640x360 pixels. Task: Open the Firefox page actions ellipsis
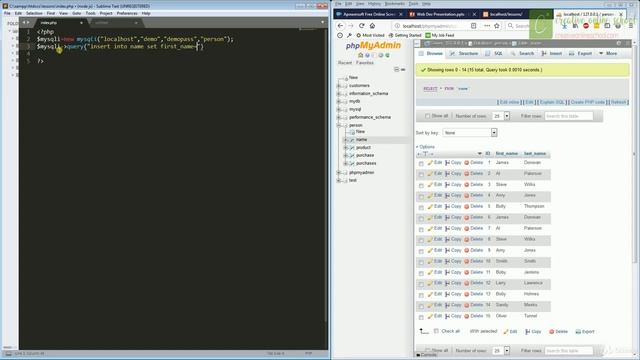(x=487, y=26)
